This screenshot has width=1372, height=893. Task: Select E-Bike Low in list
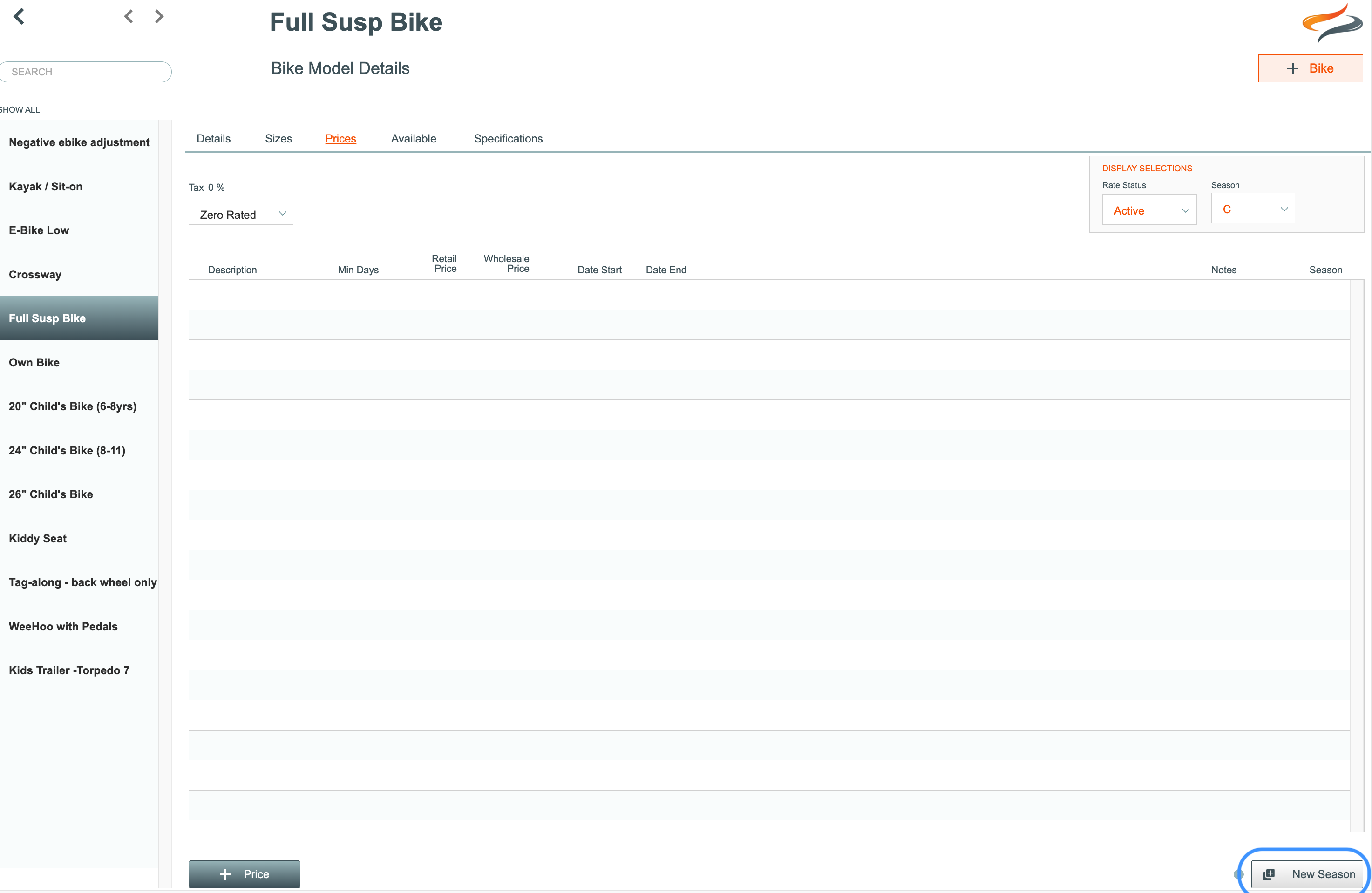coord(79,230)
